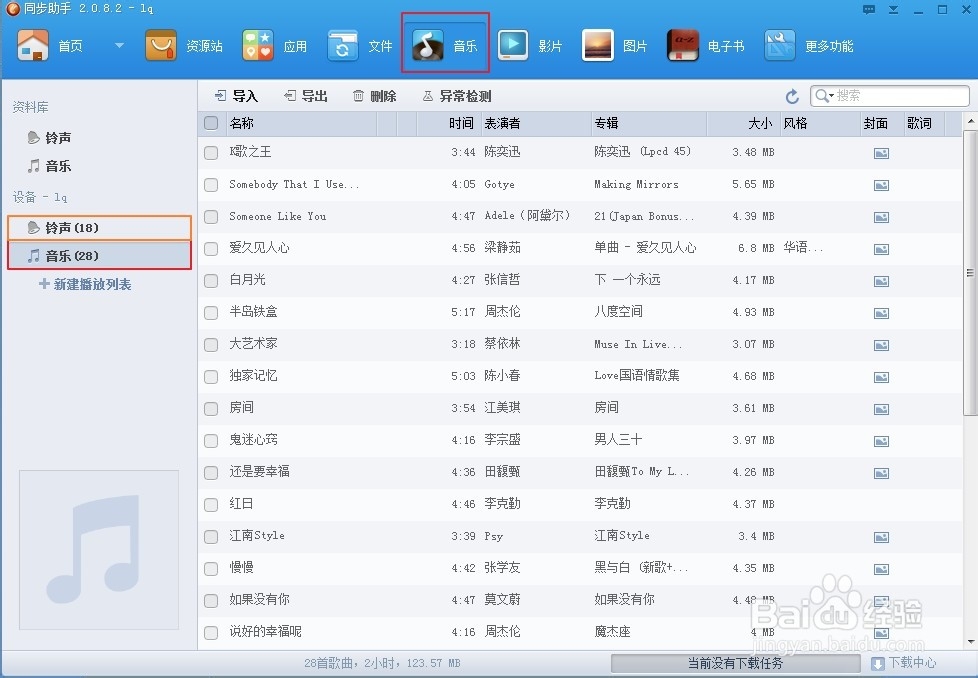The height and width of the screenshot is (678, 978).
Task: Click the album art placeholder thumbnail
Action: click(x=99, y=550)
